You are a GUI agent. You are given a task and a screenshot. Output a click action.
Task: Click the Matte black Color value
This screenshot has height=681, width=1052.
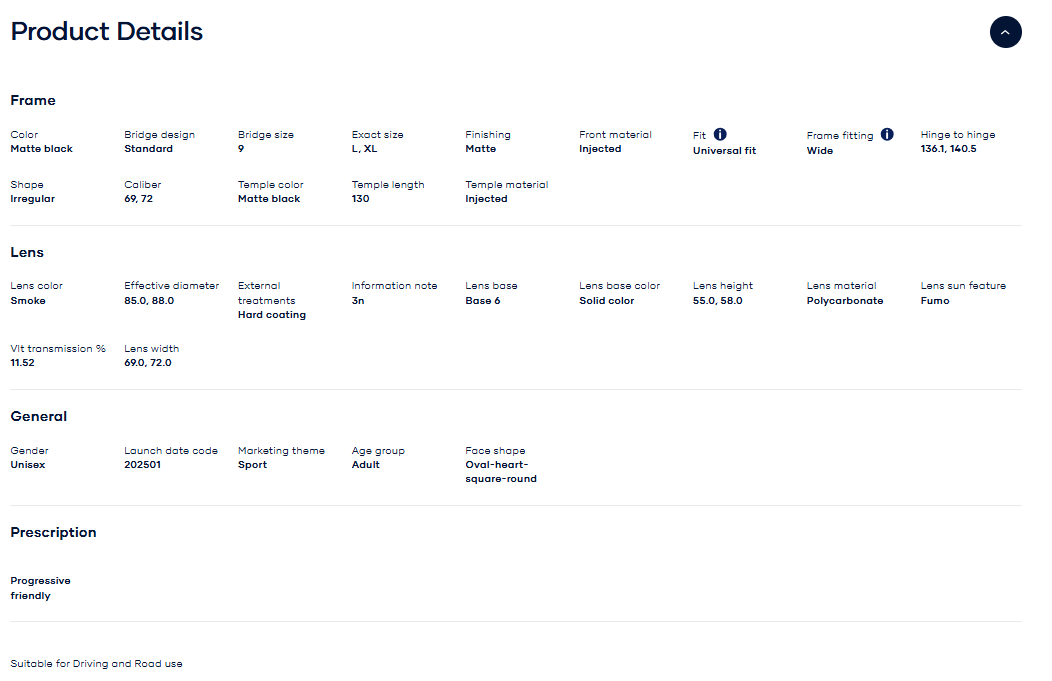(x=41, y=149)
